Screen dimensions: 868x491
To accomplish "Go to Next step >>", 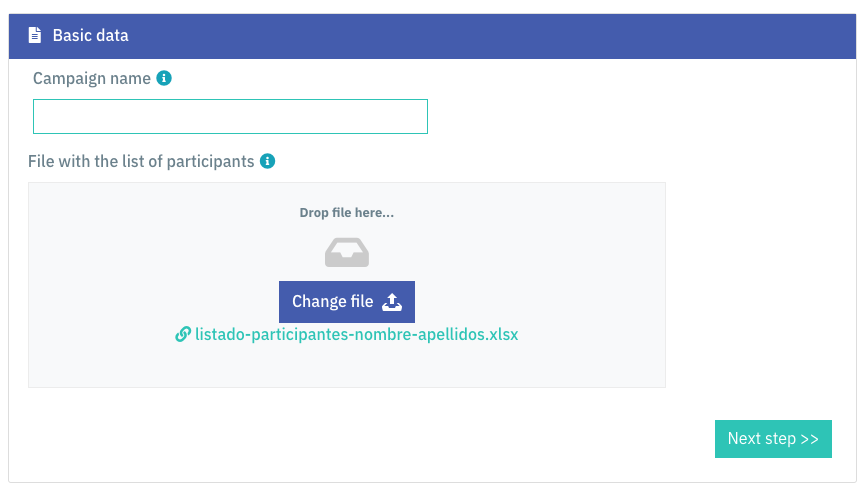I will [773, 439].
